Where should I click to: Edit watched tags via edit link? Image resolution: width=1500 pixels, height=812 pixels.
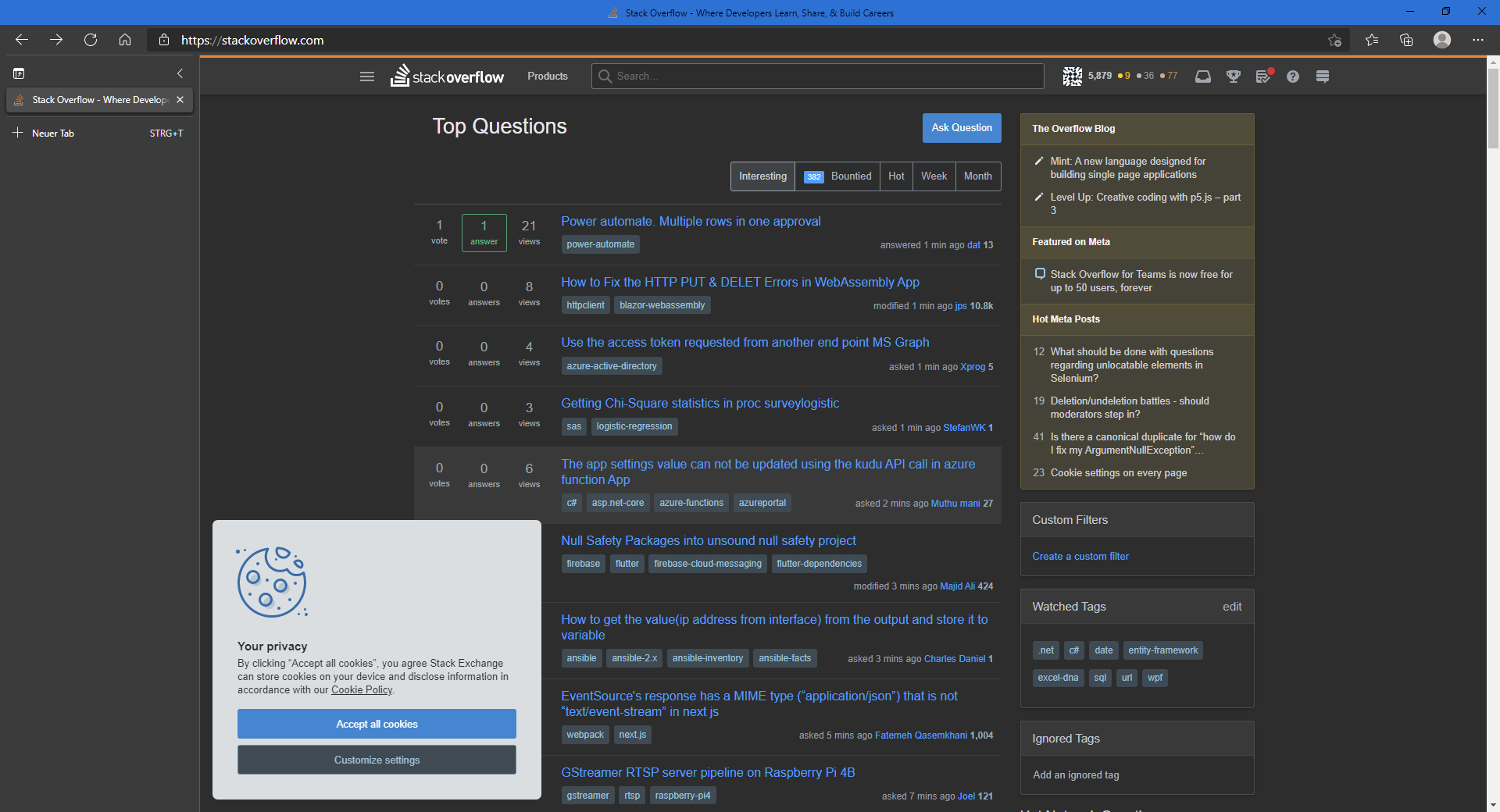coord(1232,607)
